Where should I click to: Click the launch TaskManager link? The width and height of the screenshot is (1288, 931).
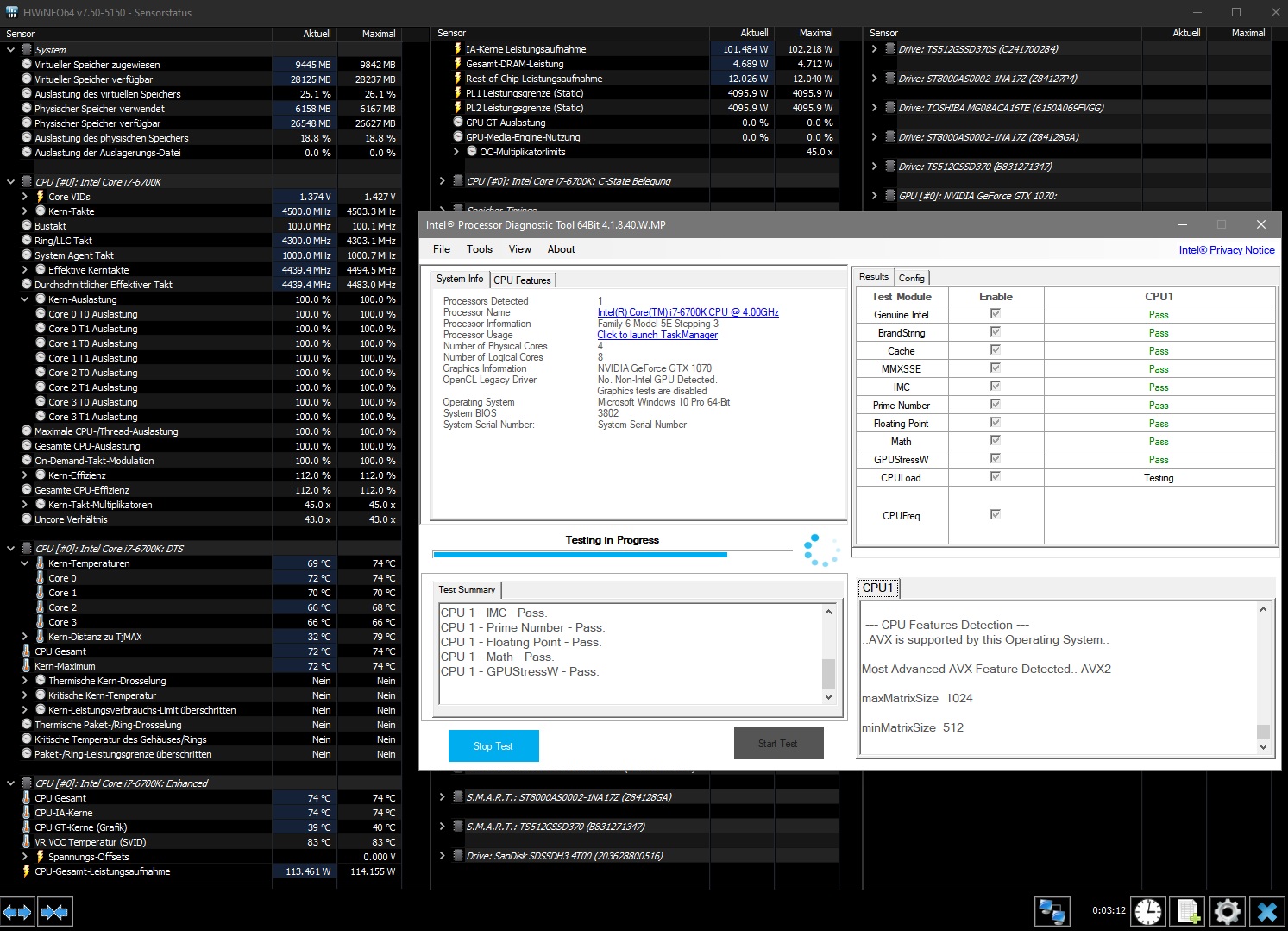(657, 335)
